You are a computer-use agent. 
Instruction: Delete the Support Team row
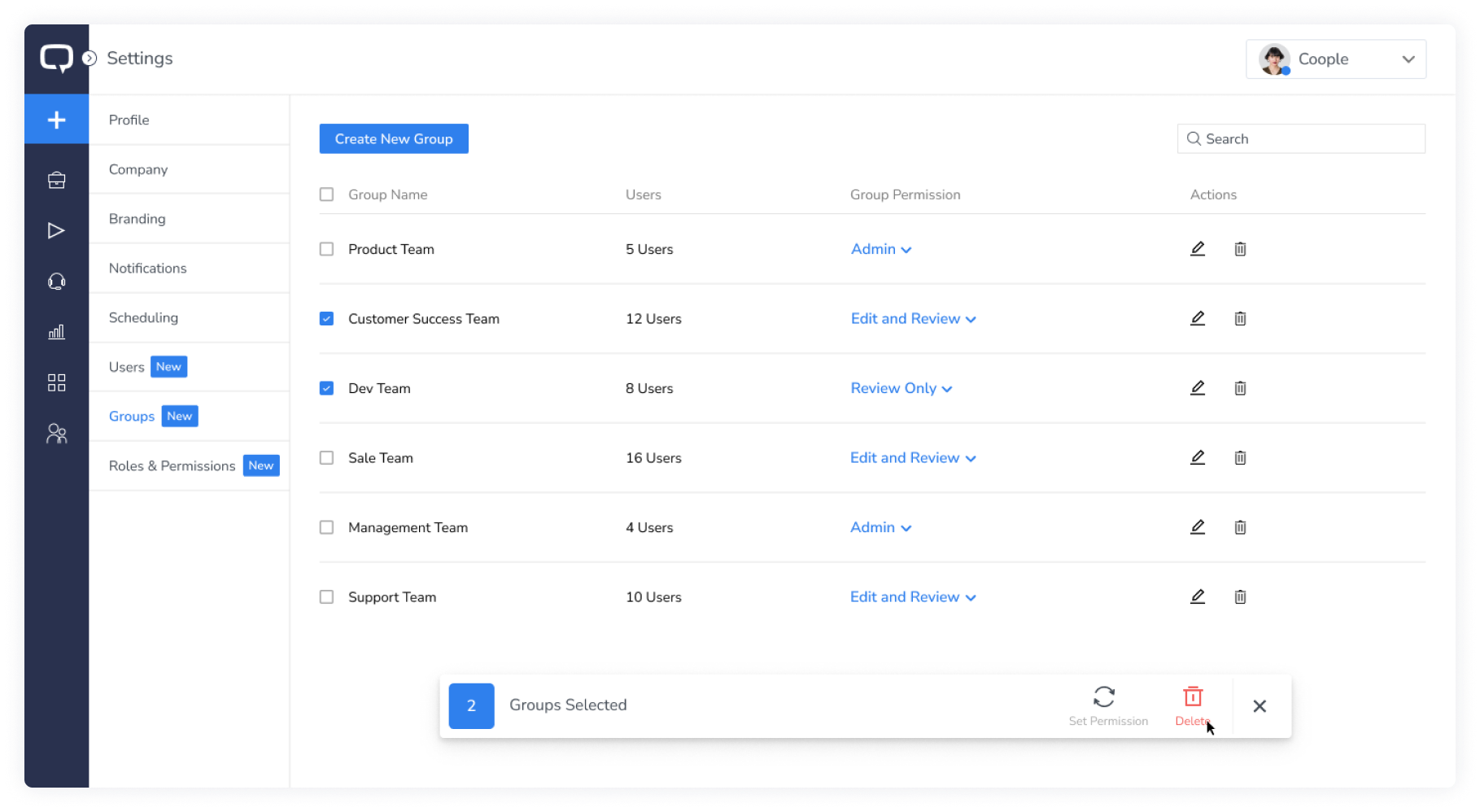[x=1239, y=597]
